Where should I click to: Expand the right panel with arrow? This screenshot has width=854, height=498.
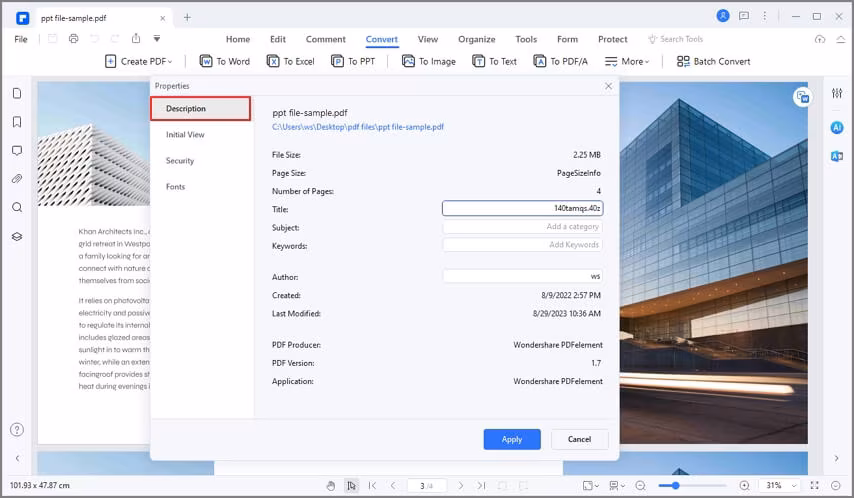(x=837, y=458)
